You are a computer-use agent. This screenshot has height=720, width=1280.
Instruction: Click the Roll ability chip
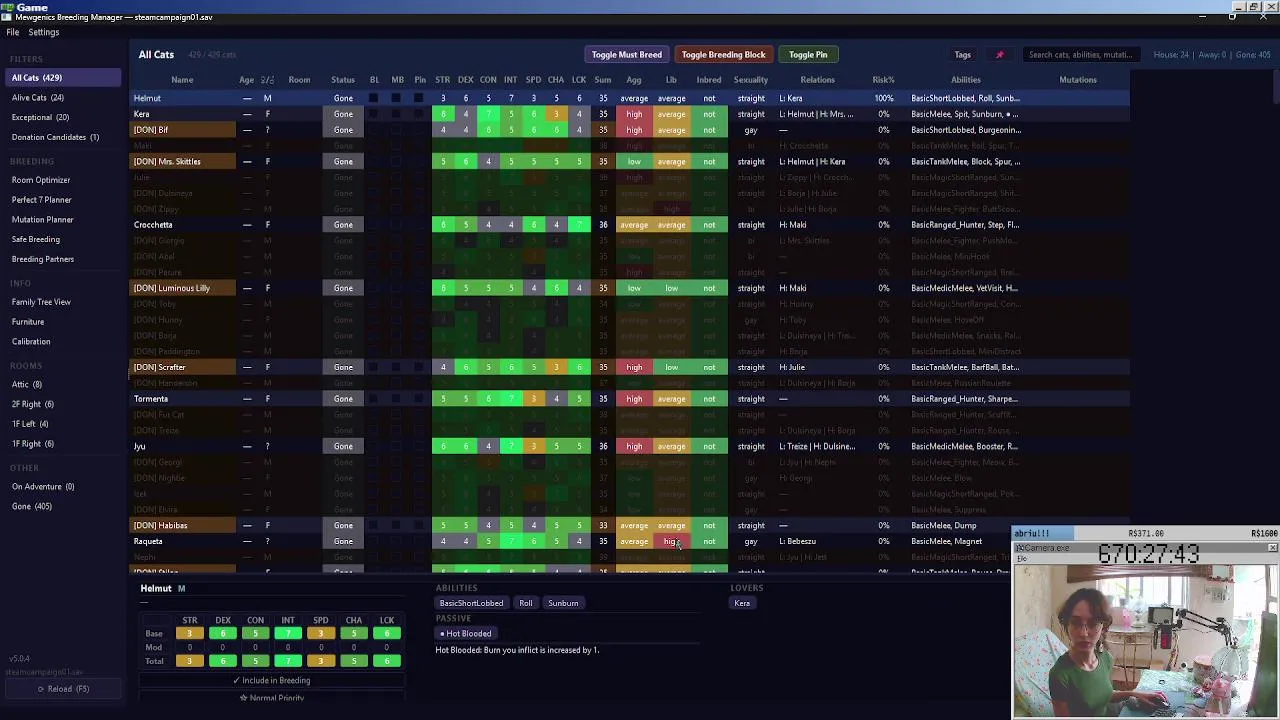pos(526,603)
